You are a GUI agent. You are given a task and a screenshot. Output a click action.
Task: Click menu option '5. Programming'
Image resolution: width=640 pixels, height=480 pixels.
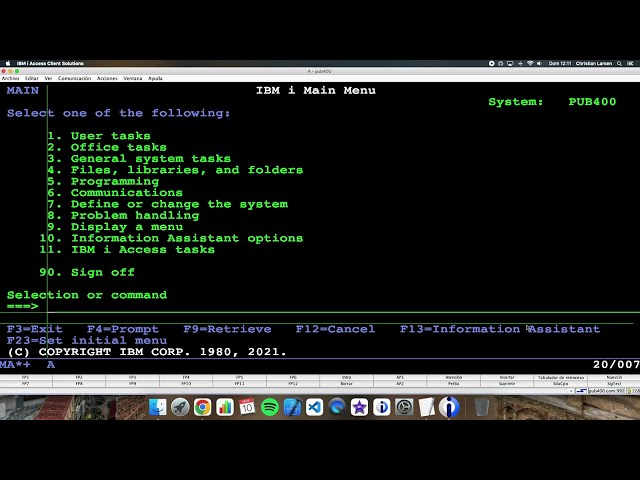pos(103,182)
